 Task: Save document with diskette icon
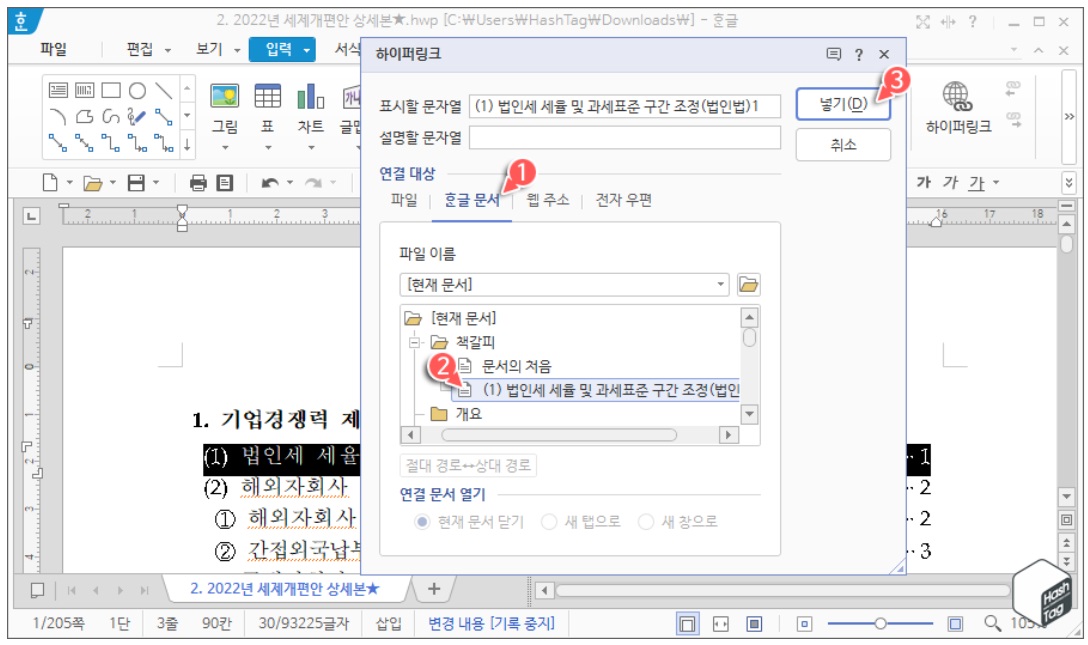136,183
